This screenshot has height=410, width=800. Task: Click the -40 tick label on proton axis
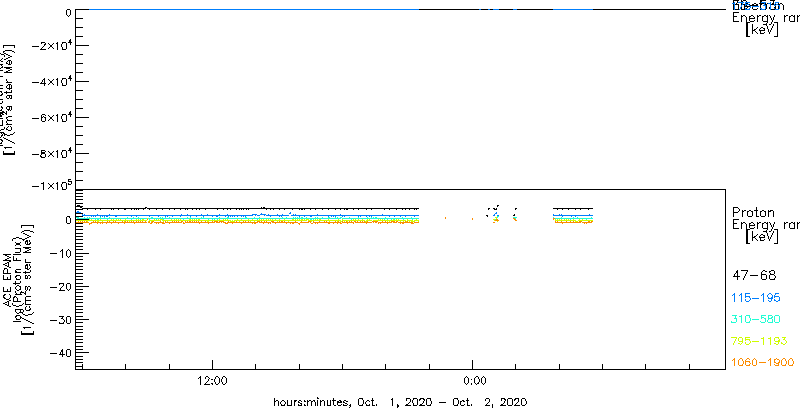coord(59,353)
